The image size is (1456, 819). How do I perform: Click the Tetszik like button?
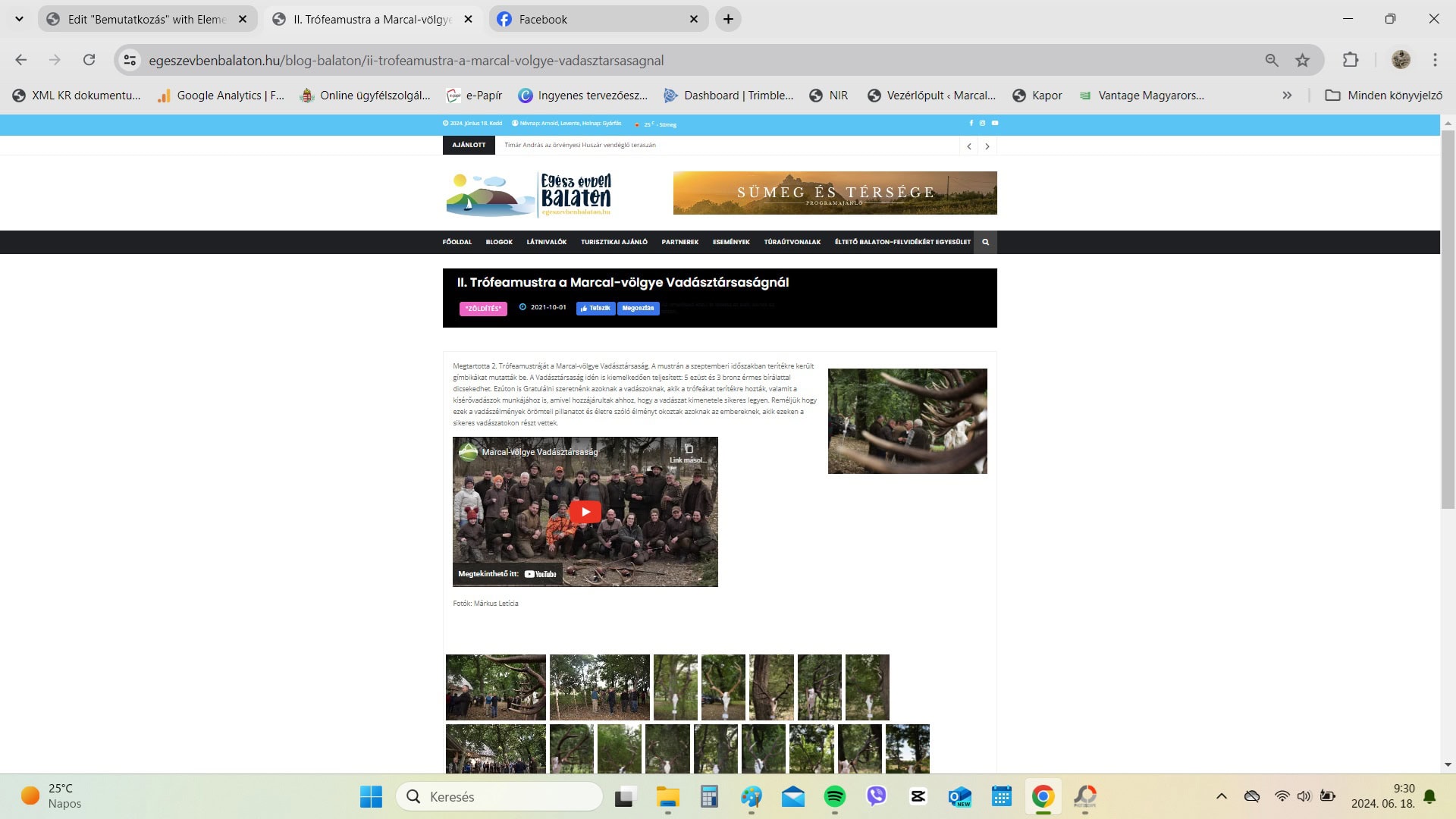(595, 309)
